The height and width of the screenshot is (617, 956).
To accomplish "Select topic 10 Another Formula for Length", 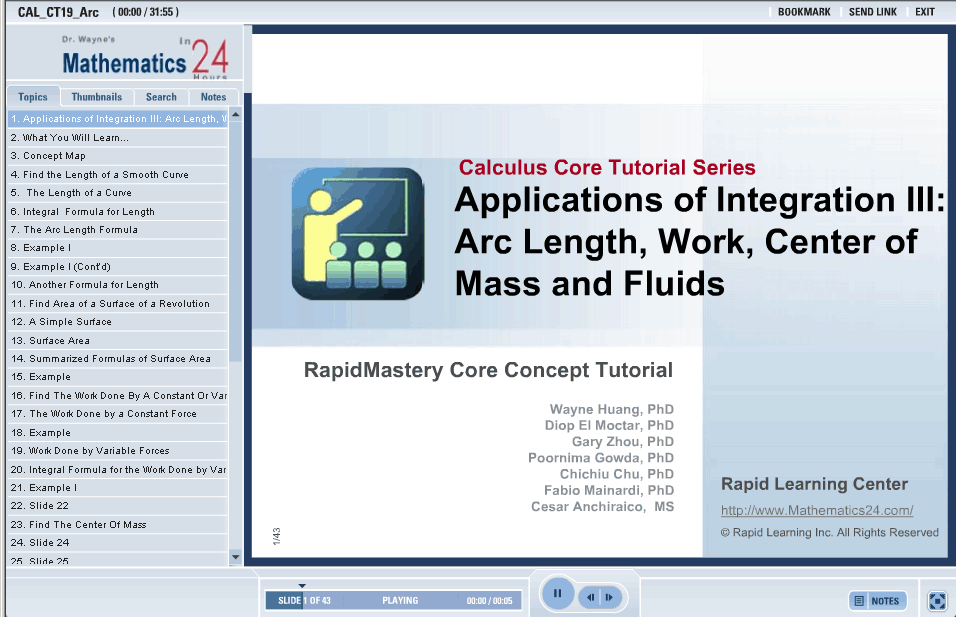I will pyautogui.click(x=118, y=285).
